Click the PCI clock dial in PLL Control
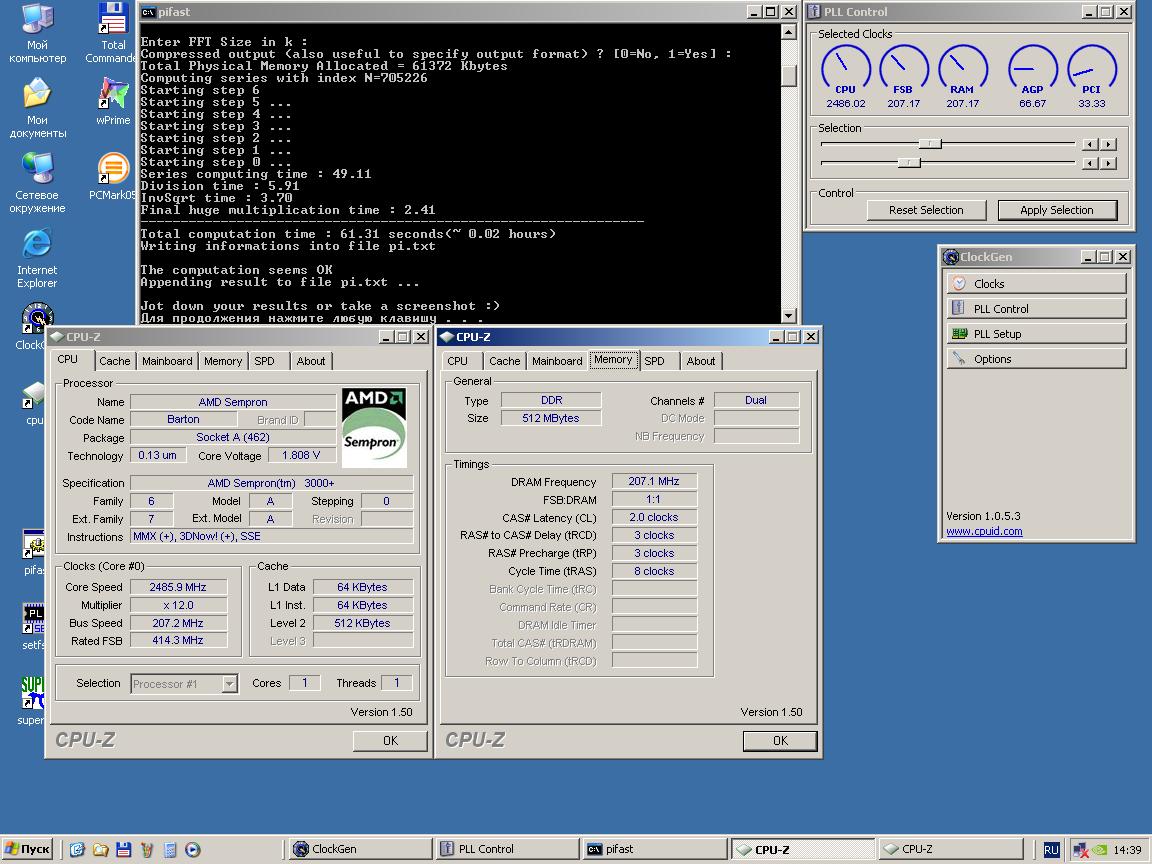The width and height of the screenshot is (1152, 864). click(x=1092, y=68)
